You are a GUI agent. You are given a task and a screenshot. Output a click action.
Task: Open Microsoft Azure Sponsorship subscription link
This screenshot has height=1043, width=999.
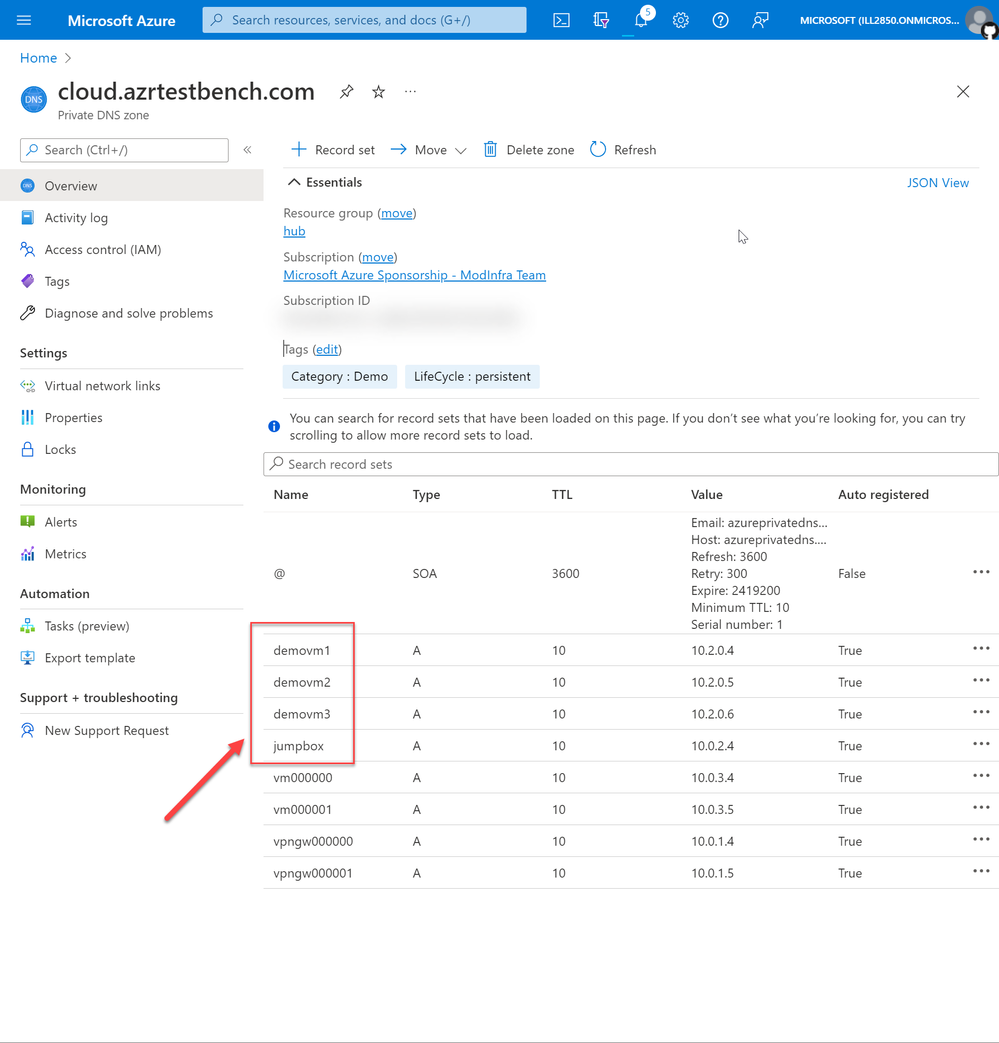coord(414,275)
